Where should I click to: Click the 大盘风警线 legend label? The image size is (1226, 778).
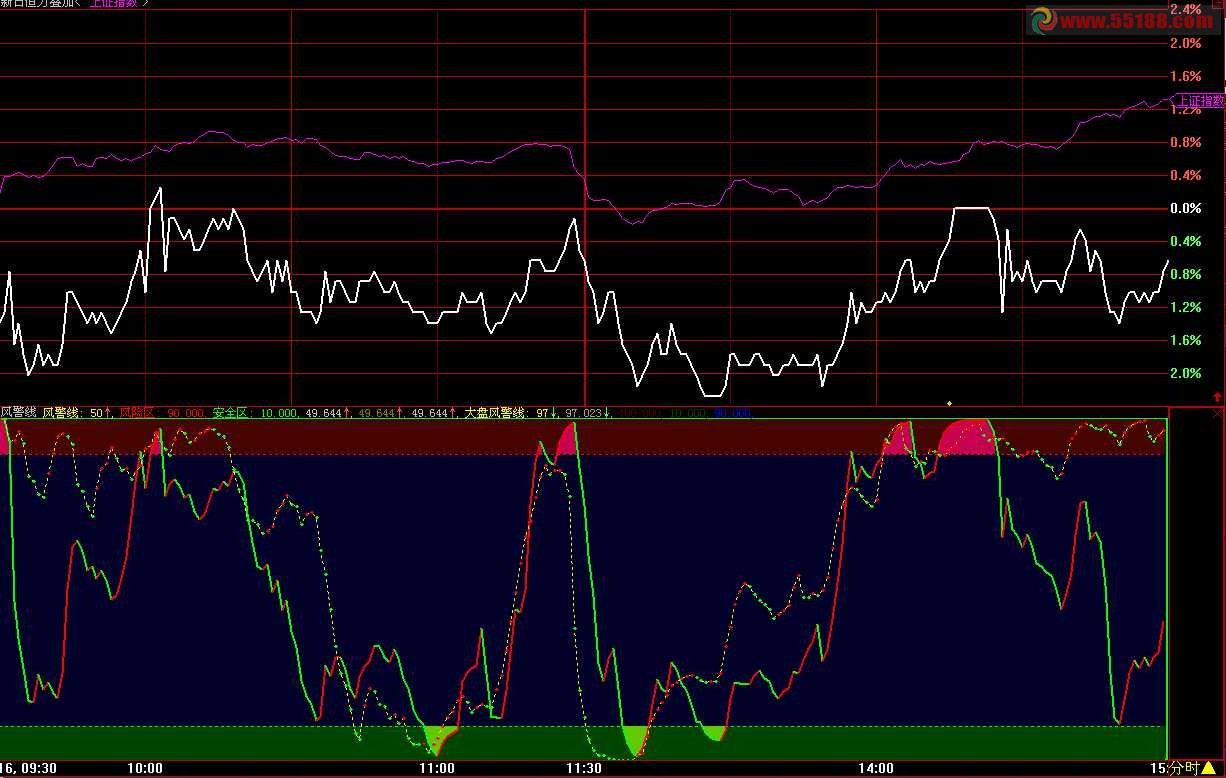coord(494,412)
